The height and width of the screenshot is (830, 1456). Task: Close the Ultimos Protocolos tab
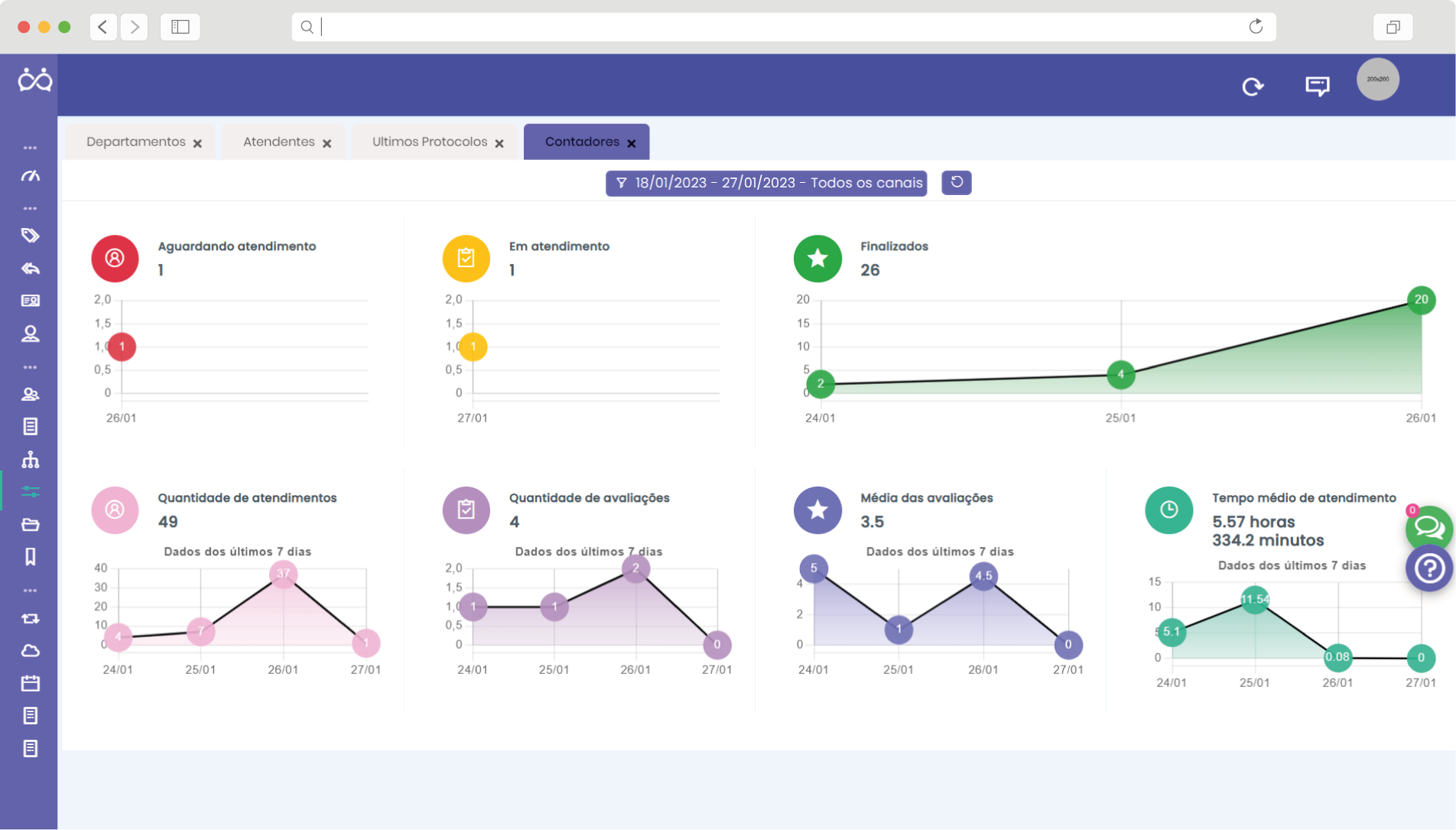pyautogui.click(x=499, y=143)
